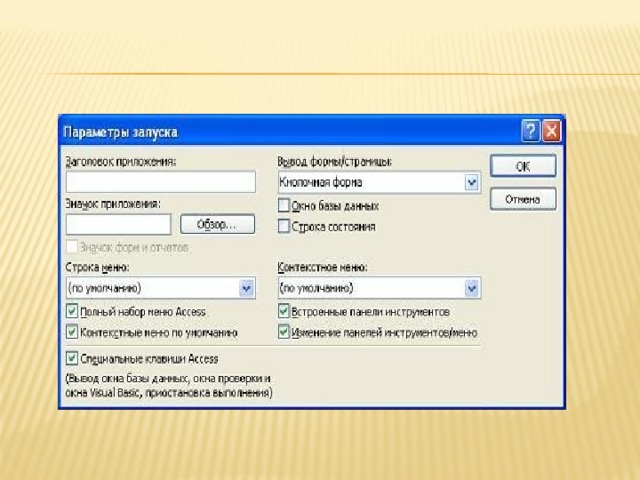Image resolution: width=640 pixels, height=480 pixels.
Task: Uncheck Встроенные панели инструментов option
Action: tap(284, 312)
